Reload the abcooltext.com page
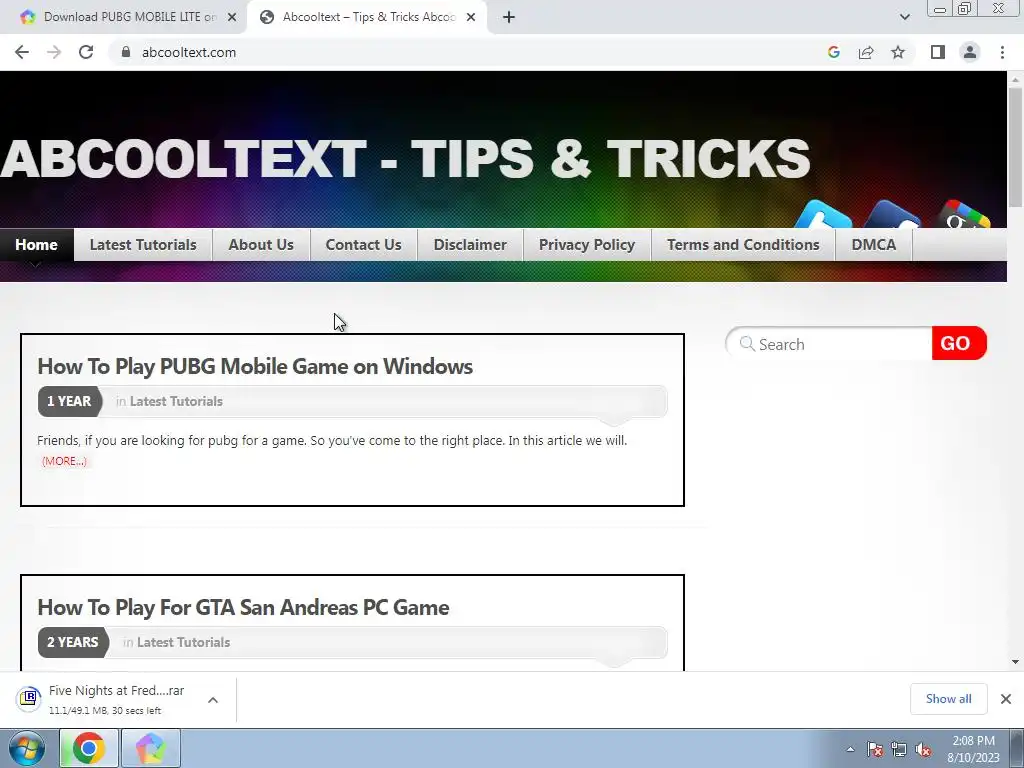Image resolution: width=1024 pixels, height=768 pixels. pos(86,52)
